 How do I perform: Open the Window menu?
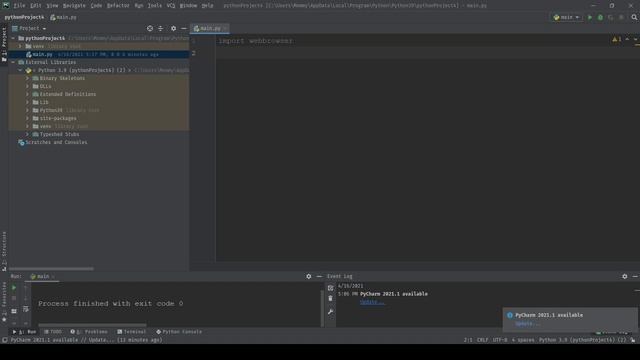point(188,6)
